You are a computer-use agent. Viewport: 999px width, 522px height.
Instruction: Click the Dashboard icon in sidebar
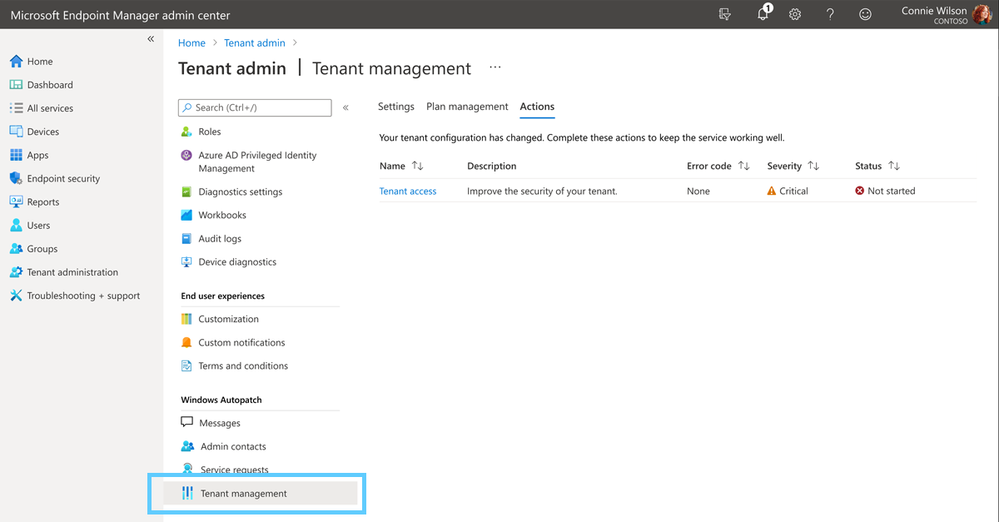pyautogui.click(x=16, y=85)
